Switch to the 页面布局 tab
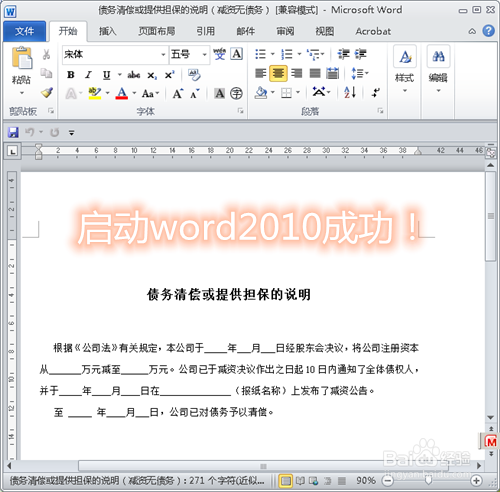 [x=157, y=31]
